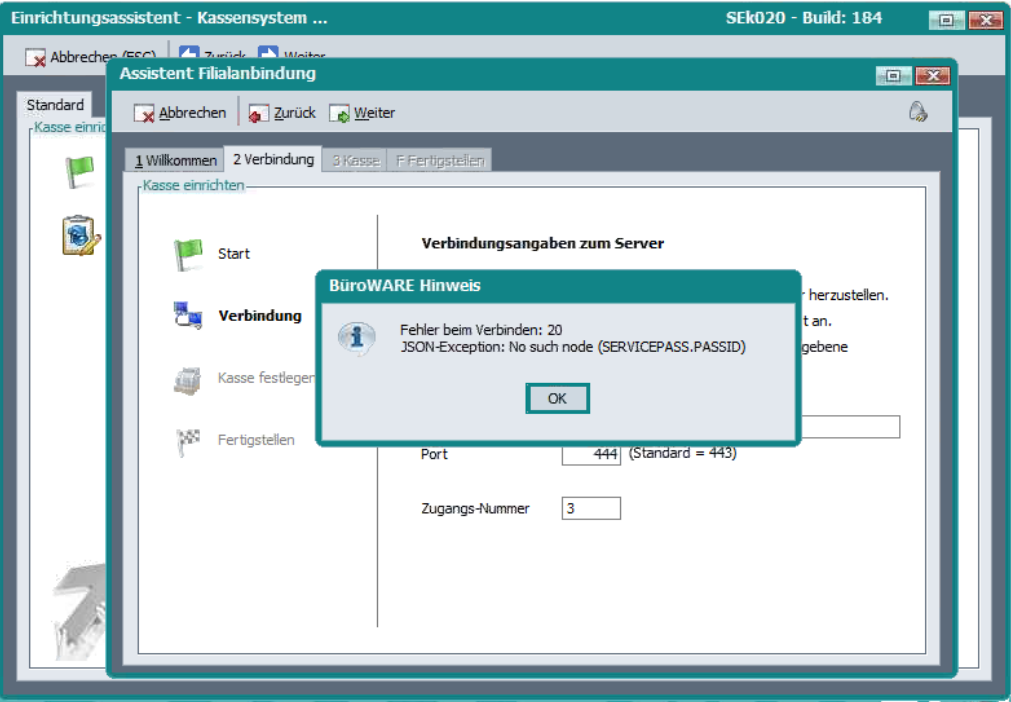Click the checkered flag Fertigstellen icon
Image resolution: width=1011 pixels, height=702 pixels.
188,440
